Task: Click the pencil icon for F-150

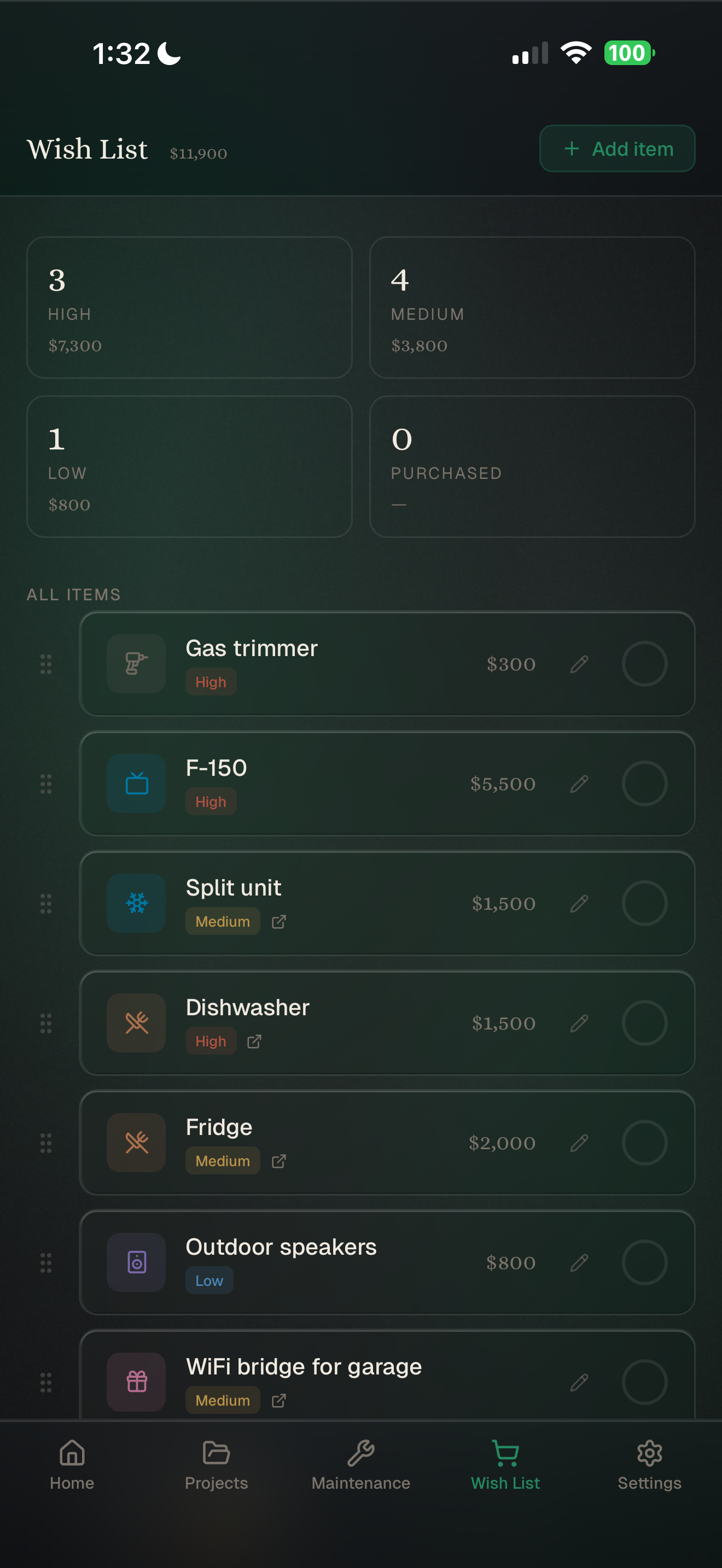Action: (x=579, y=783)
